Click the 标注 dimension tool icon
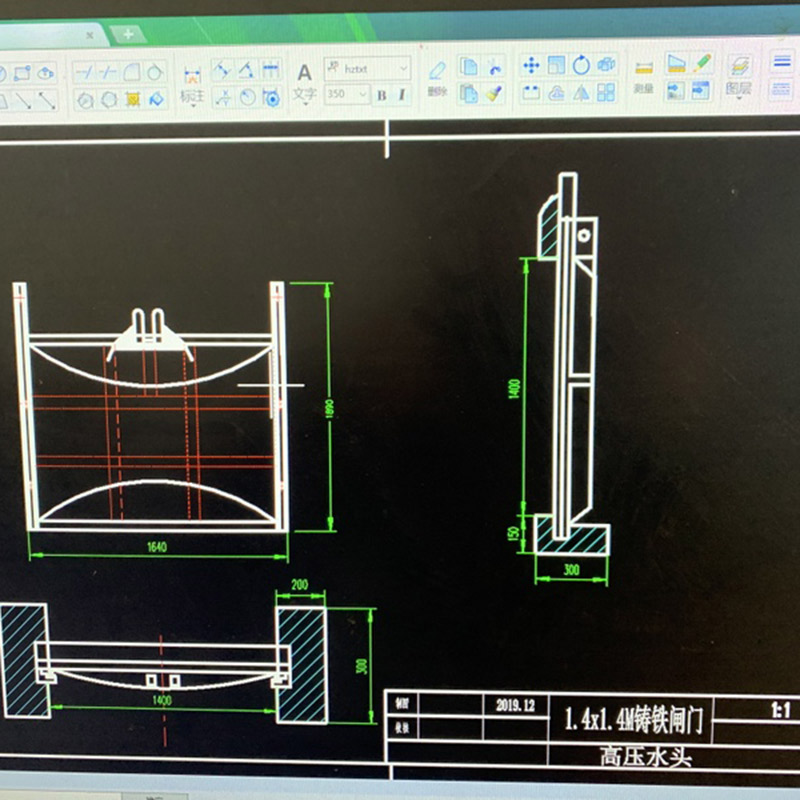 pyautogui.click(x=192, y=77)
